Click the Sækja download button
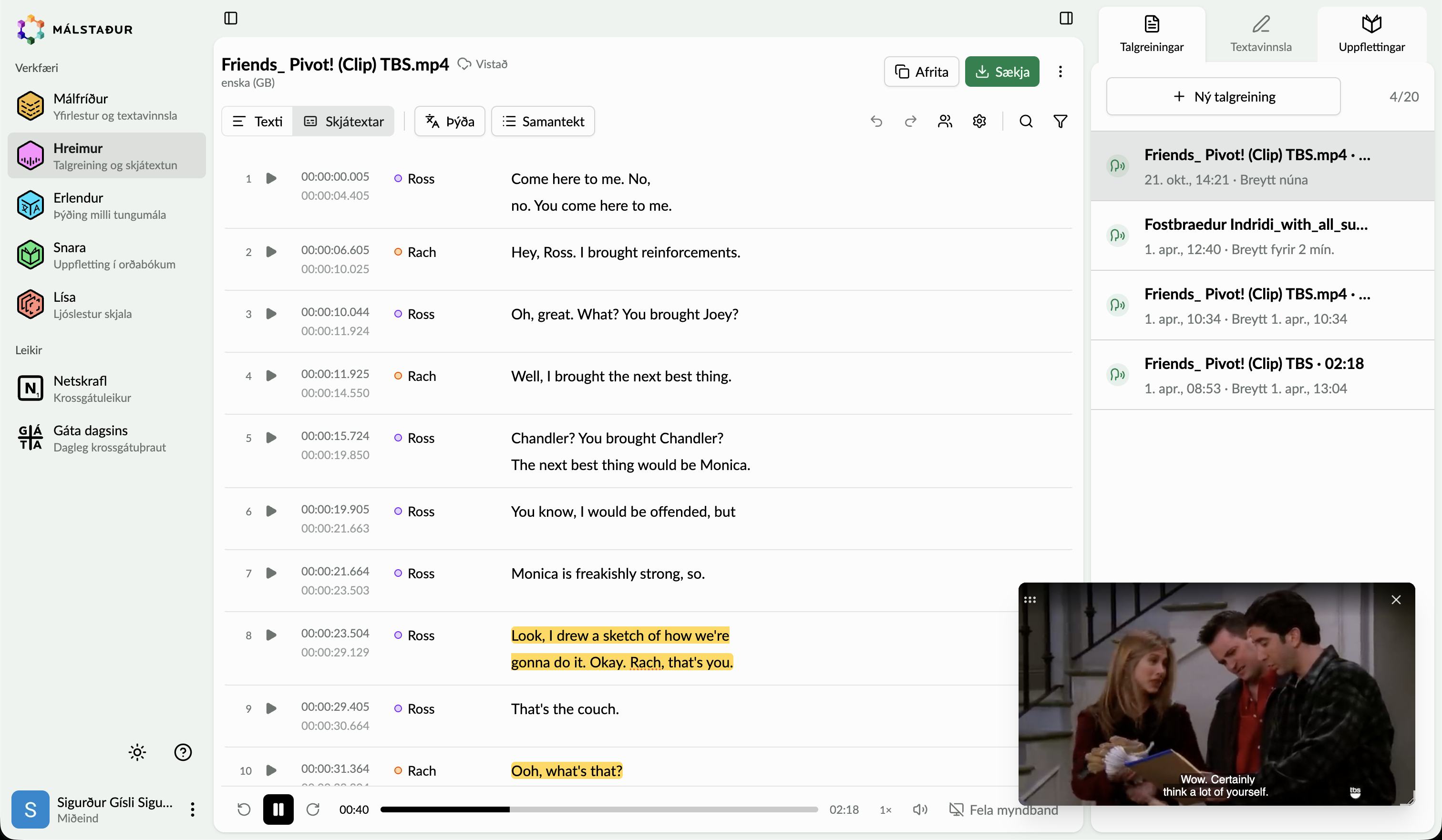The image size is (1442, 840). (1002, 72)
